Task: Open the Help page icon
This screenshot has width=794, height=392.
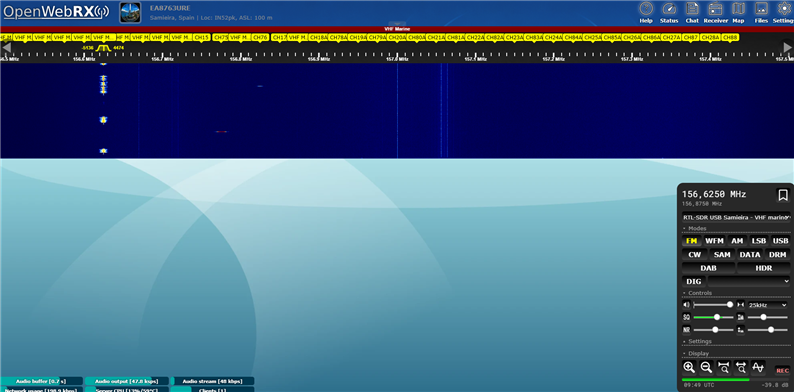Action: tap(646, 12)
